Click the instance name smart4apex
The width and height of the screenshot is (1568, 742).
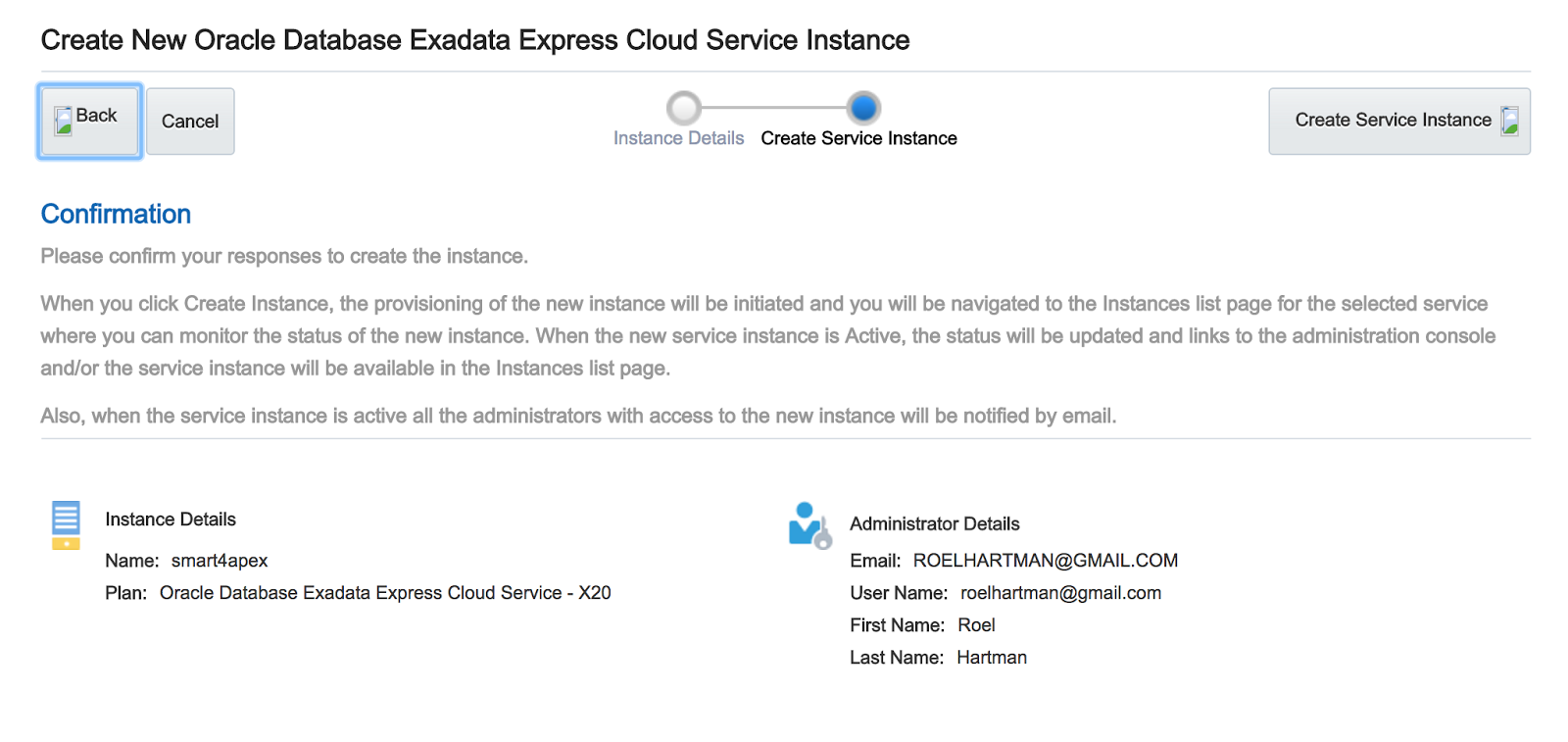pyautogui.click(x=220, y=561)
